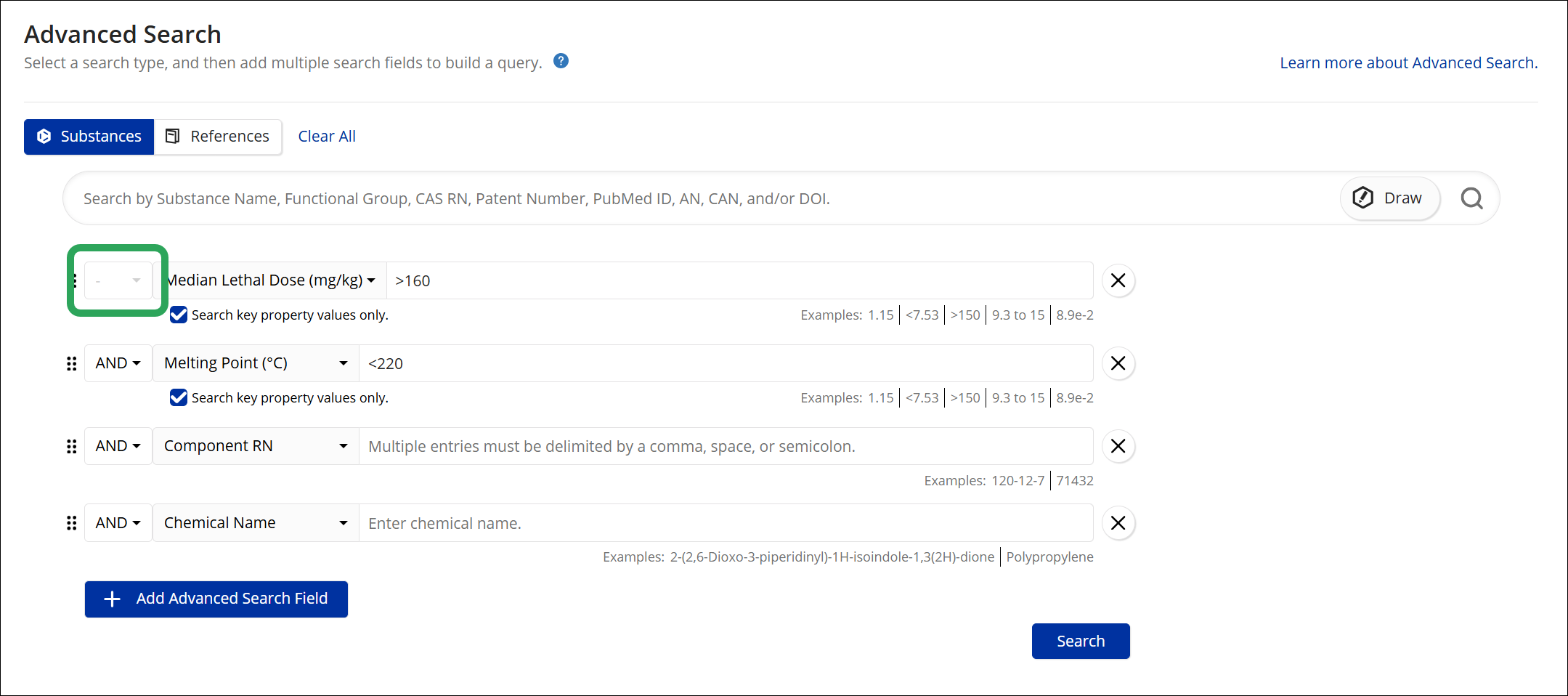Click the Melting Point value field
Screen dimensions: 1568x696
[x=726, y=363]
